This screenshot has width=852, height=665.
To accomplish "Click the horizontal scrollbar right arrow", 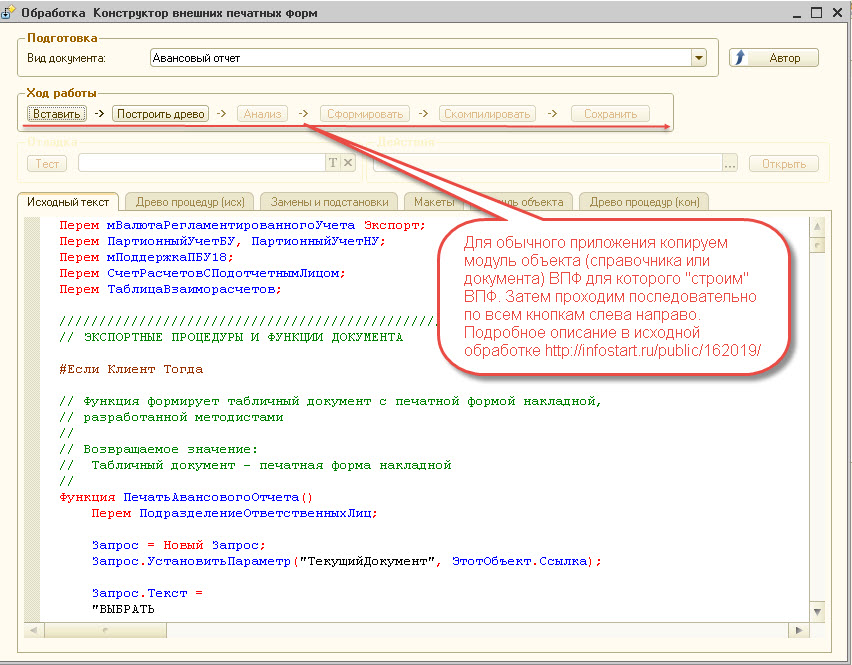I will point(798,630).
